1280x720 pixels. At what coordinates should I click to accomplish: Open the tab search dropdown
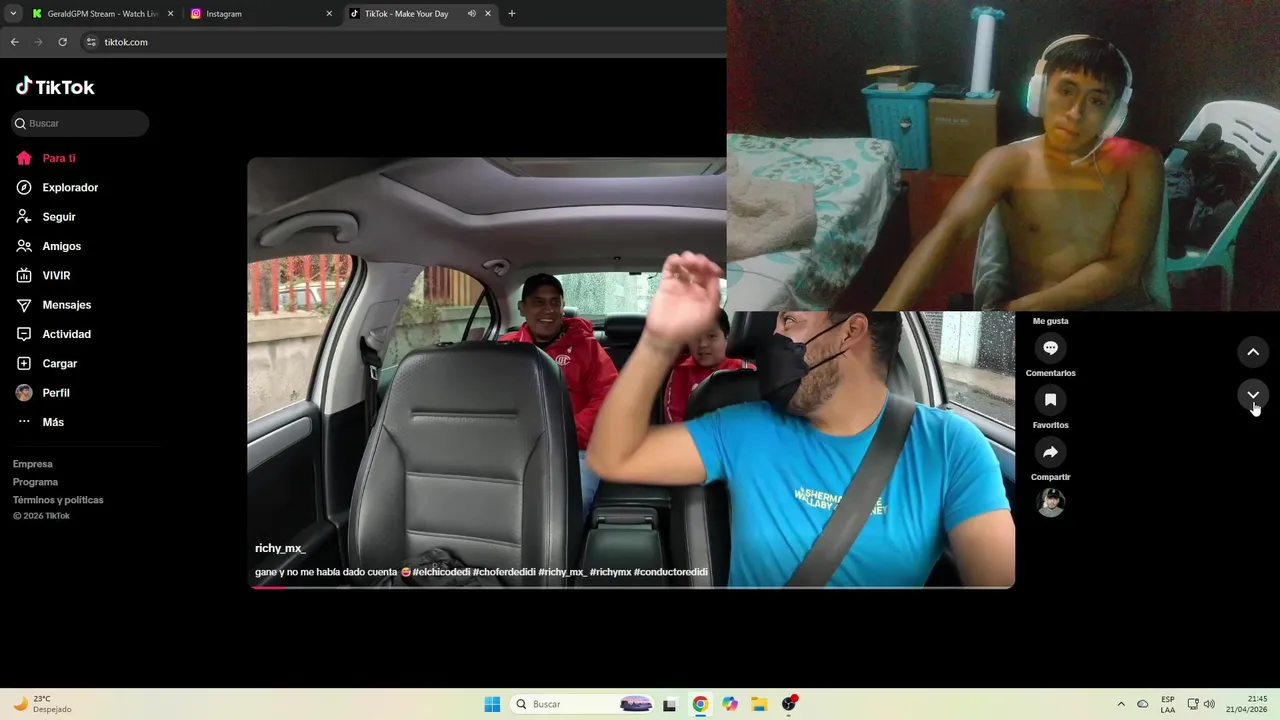click(x=13, y=14)
